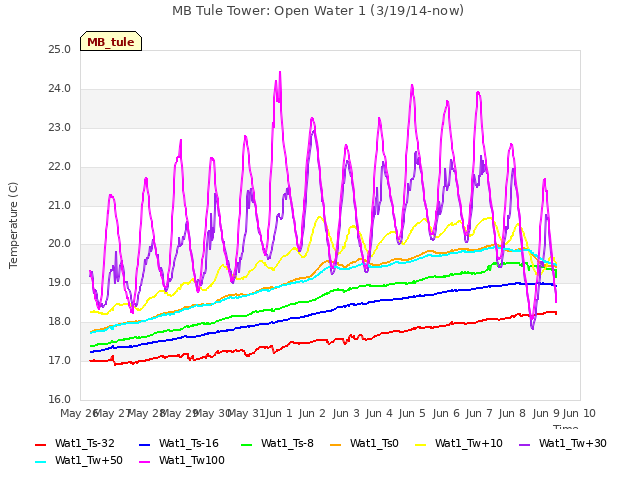The image size is (640, 480).
Task: Select the blue Wat1_Ts-16 legend swatch
Action: tap(144, 444)
